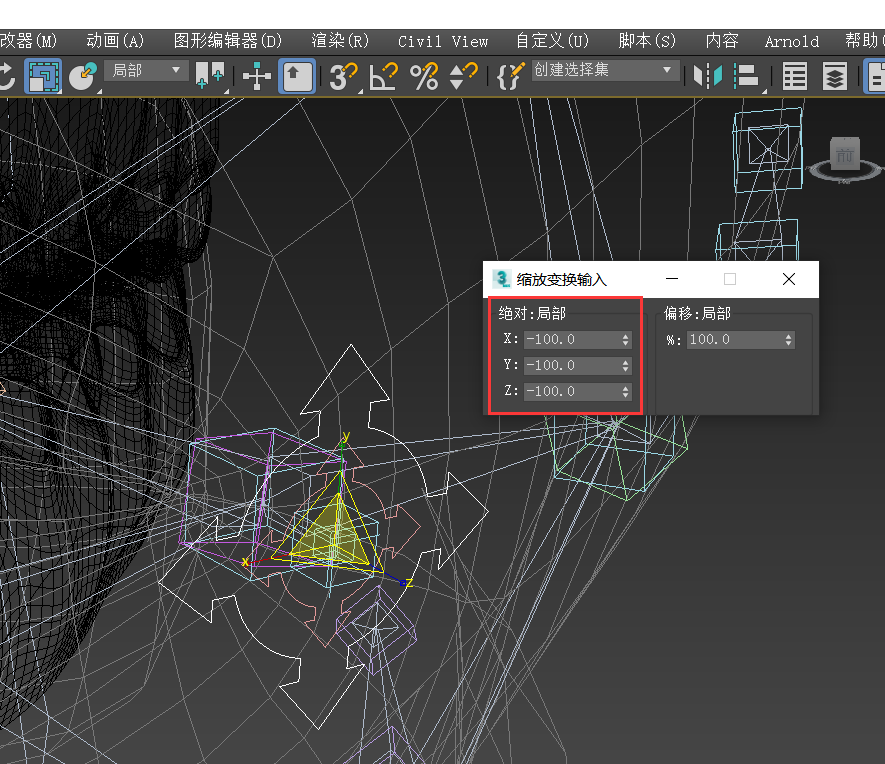Toggle spinner snap in toolbar

(463, 76)
